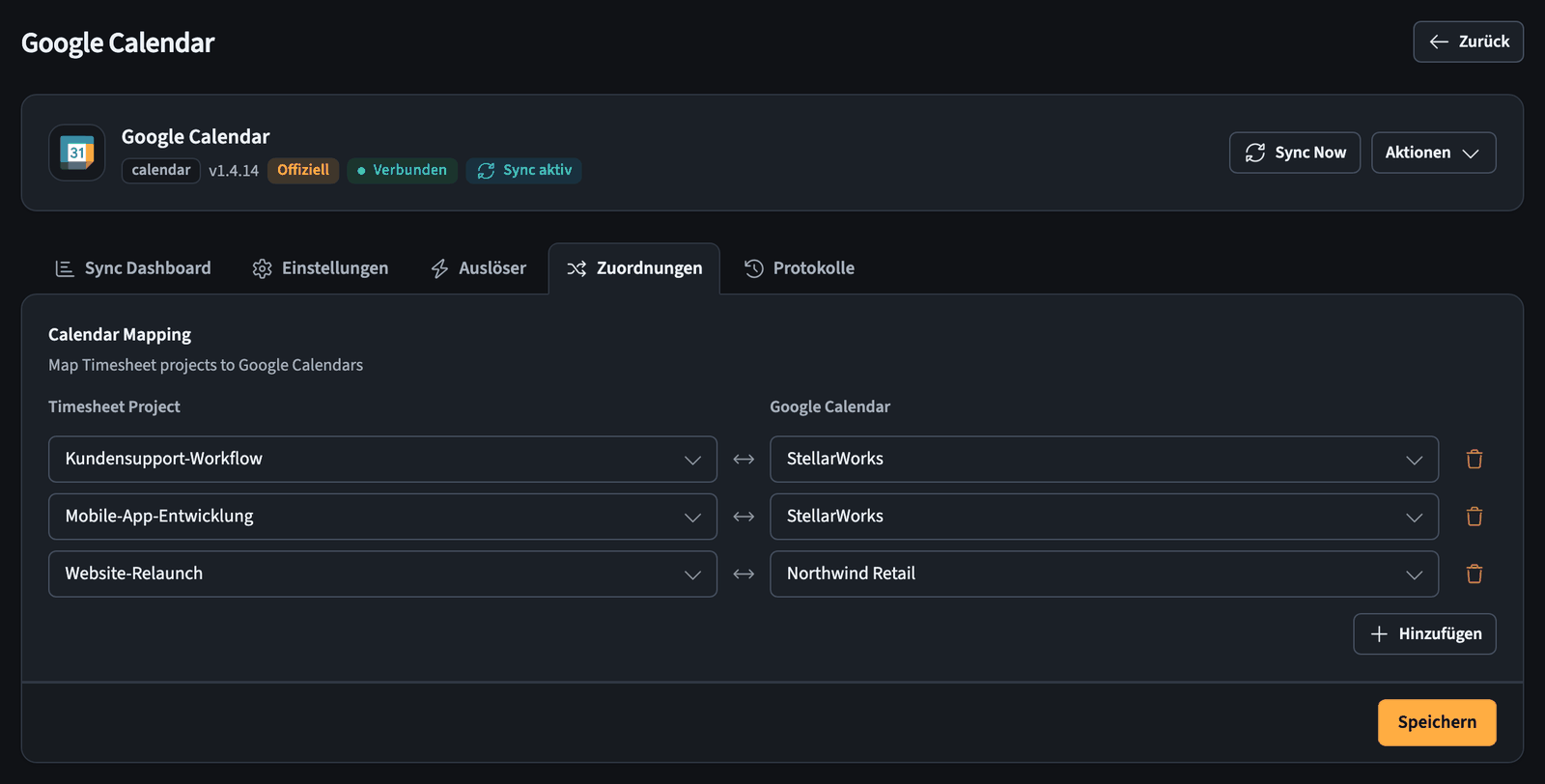Viewport: 1545px width, 784px height.
Task: Go to the Auslöser tab
Action: 479,268
